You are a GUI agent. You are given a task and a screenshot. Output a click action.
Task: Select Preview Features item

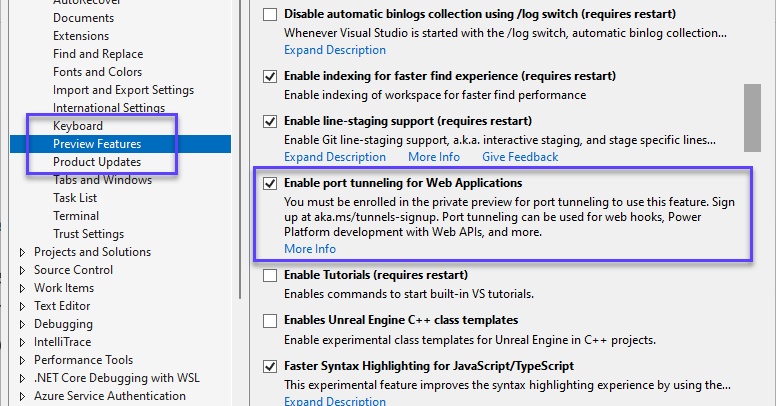(120, 144)
